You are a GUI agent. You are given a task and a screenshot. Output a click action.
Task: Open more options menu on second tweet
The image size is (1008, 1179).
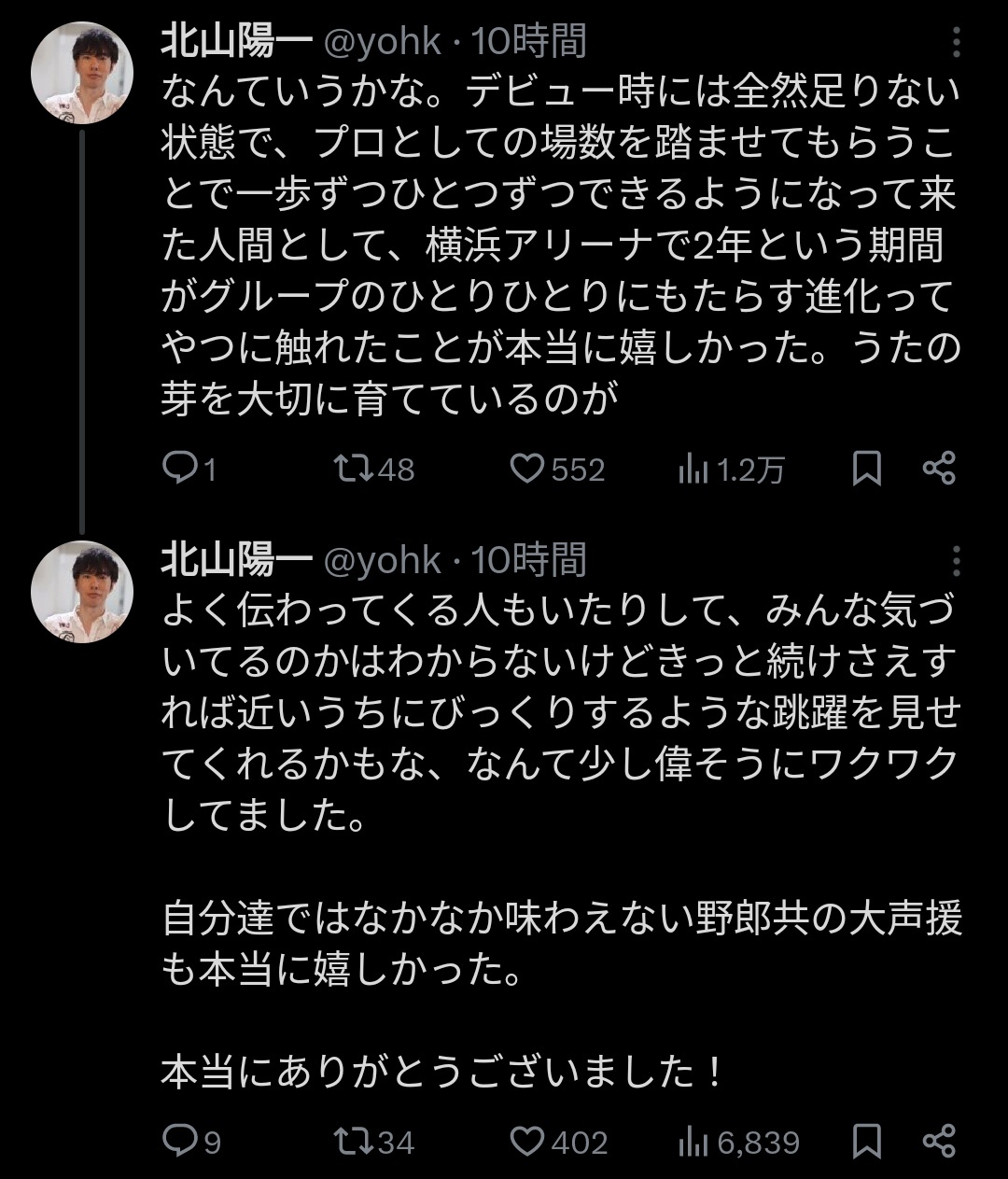pyautogui.click(x=956, y=561)
